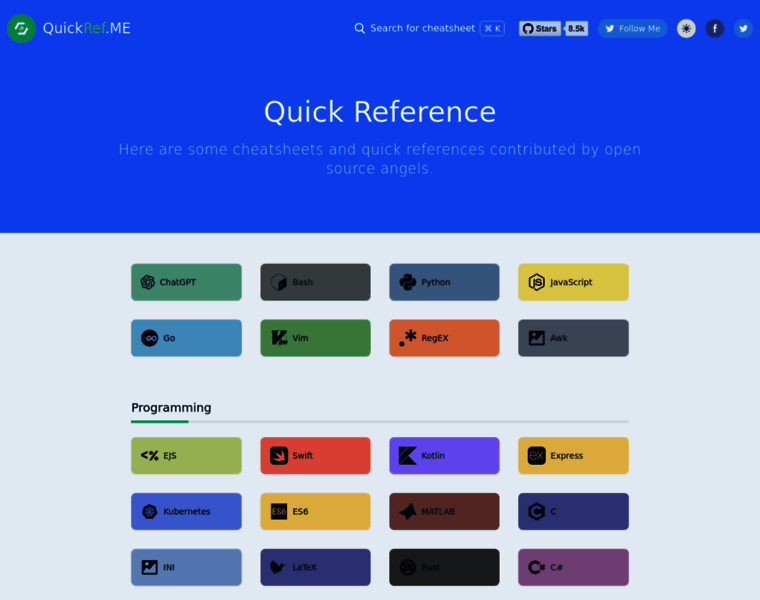Open the ChatGPT cheatsheet card
The image size is (760, 600).
[186, 282]
